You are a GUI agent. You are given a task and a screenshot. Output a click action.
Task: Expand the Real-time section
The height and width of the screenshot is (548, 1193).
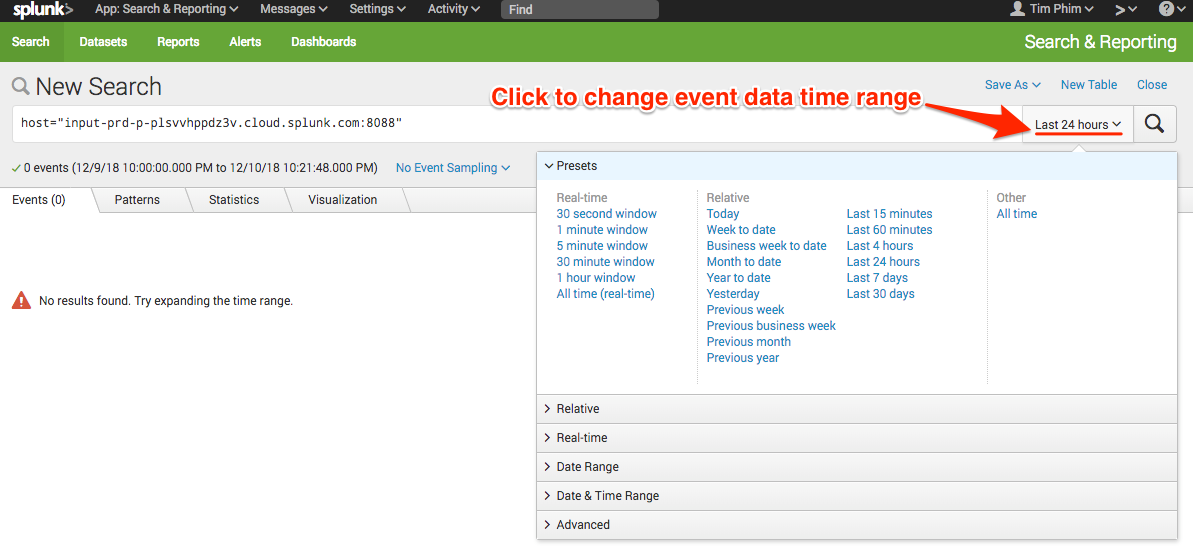[x=857, y=438]
